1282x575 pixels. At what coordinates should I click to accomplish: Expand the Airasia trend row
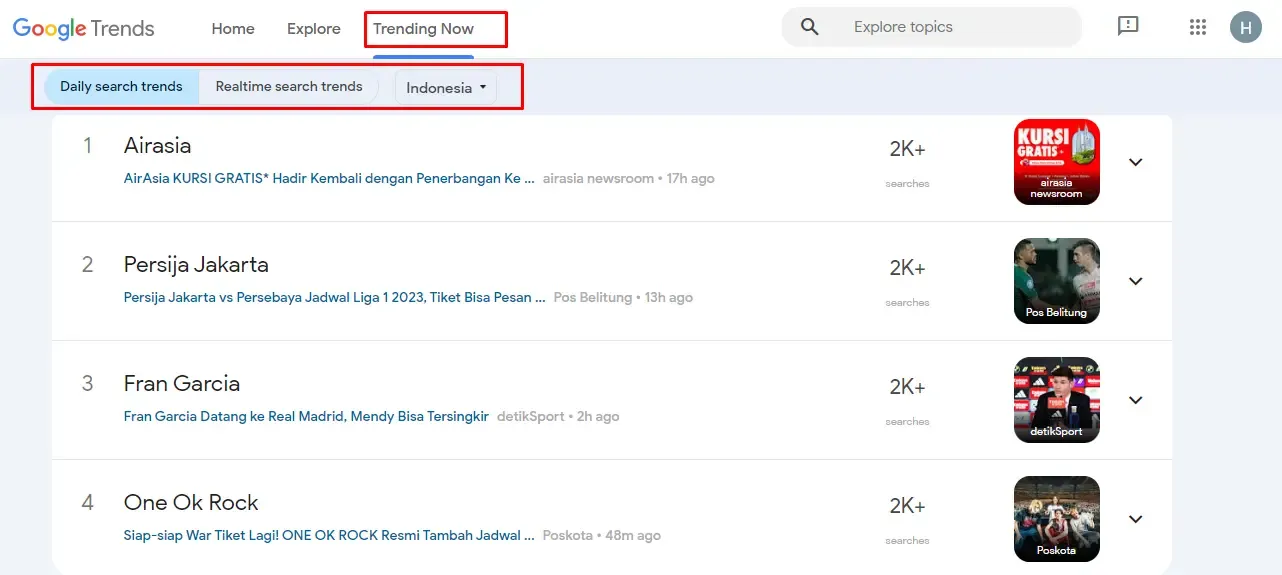1135,162
